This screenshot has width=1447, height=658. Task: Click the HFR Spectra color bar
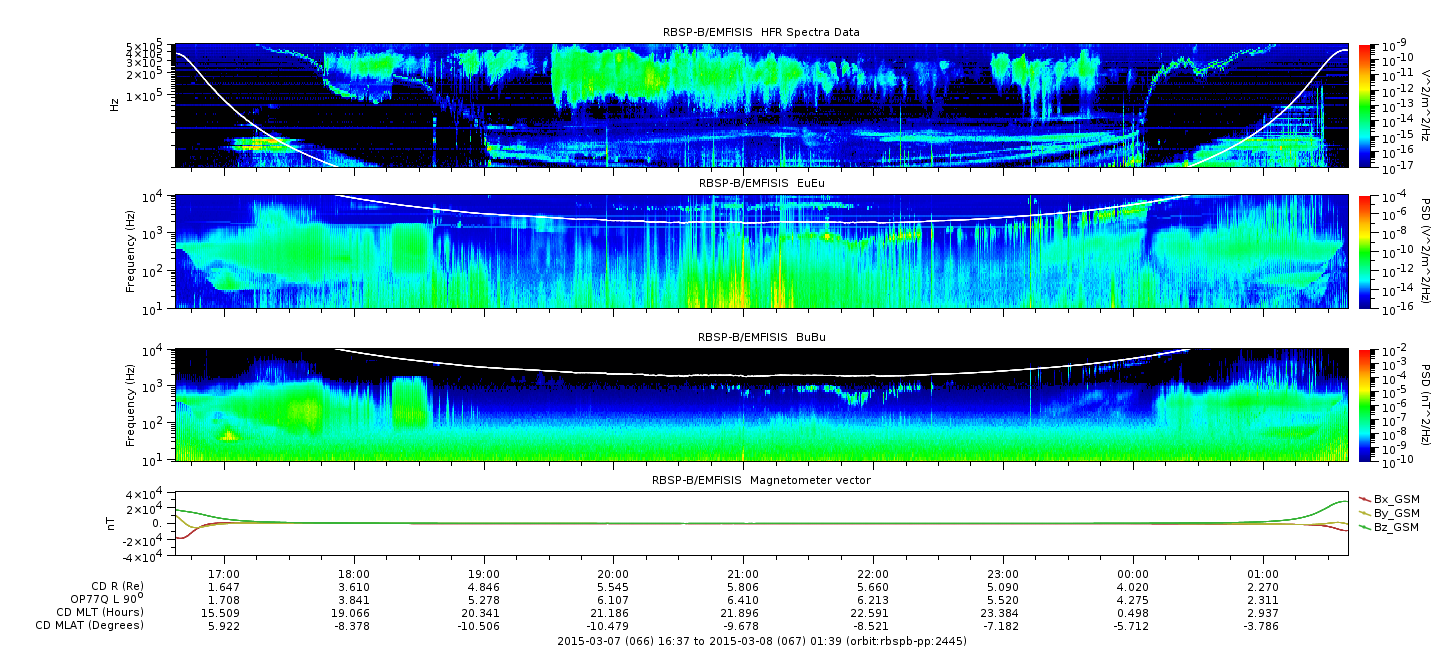[x=1364, y=105]
